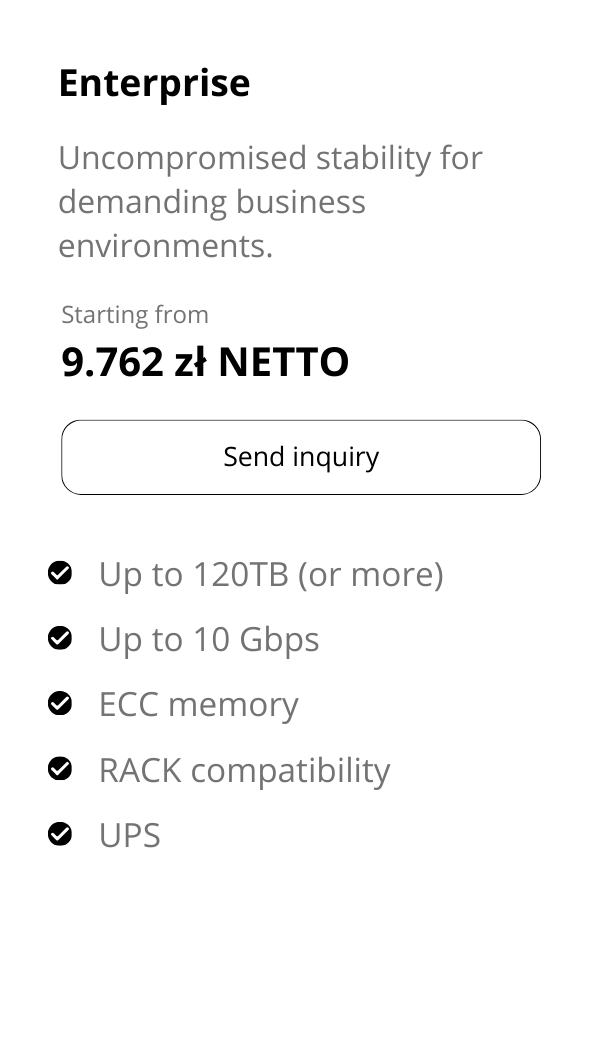Viewport: 600px width, 1050px height.
Task: Click the 'ECC memory' feature label
Action: [198, 704]
